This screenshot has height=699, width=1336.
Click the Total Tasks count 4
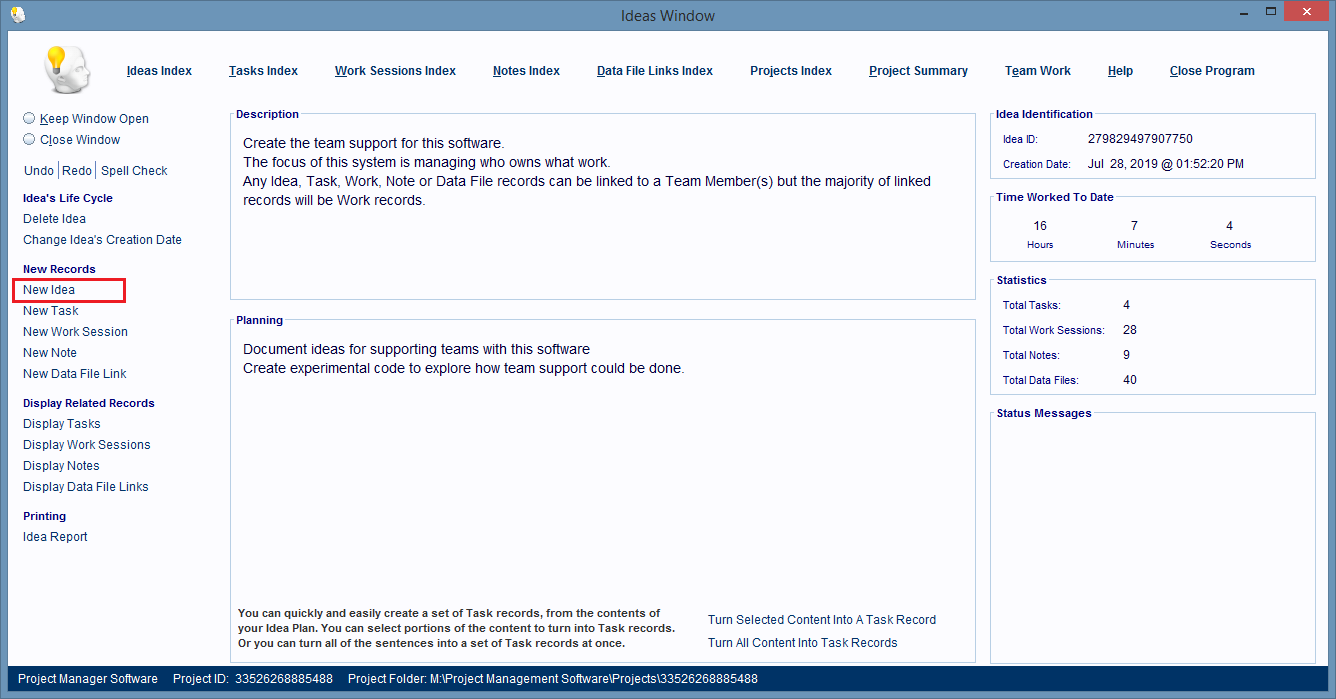[1127, 305]
